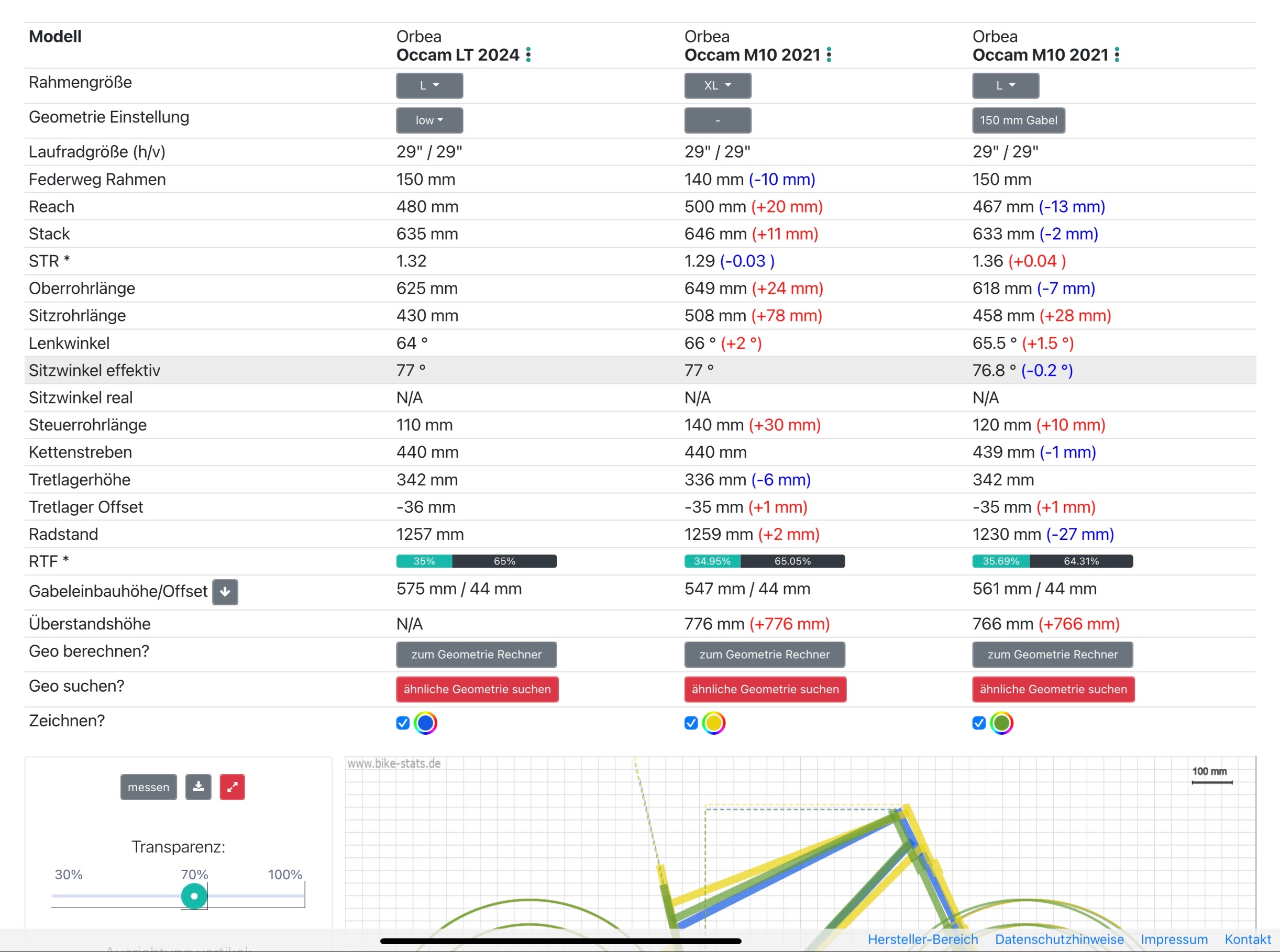Open options menu for Occam LT 2024
The width and height of the screenshot is (1280, 952).
coord(528,55)
